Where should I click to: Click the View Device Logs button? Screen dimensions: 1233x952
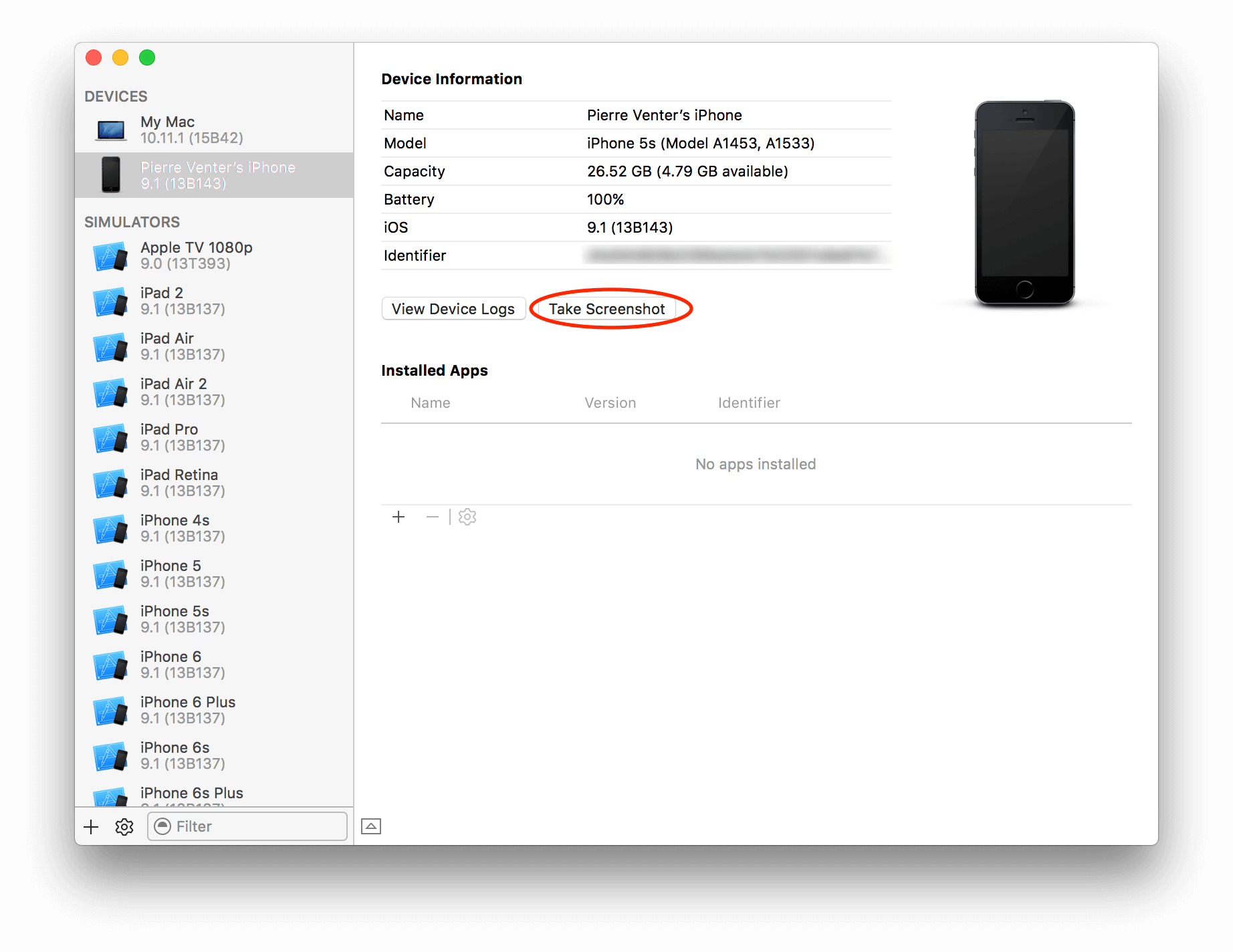point(453,308)
